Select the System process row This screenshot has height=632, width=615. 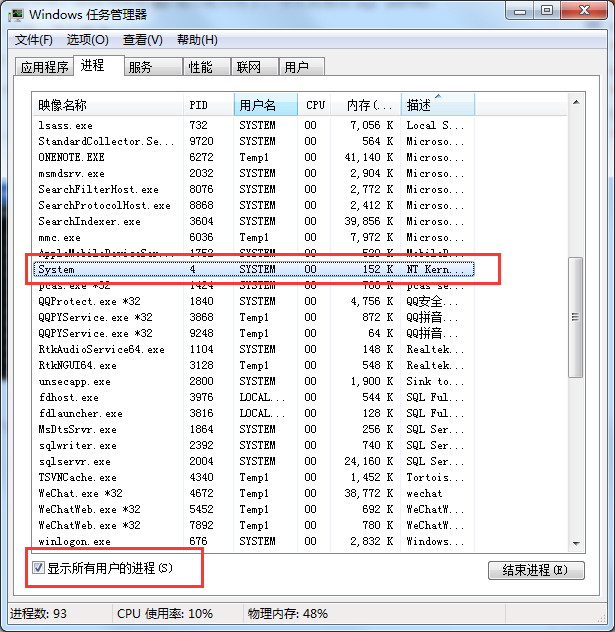[254, 269]
